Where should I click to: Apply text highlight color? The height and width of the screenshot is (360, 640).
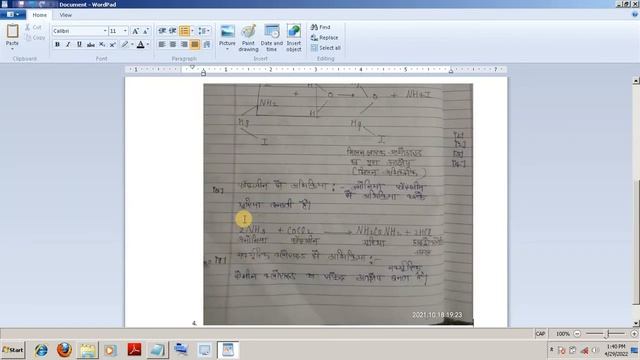125,44
